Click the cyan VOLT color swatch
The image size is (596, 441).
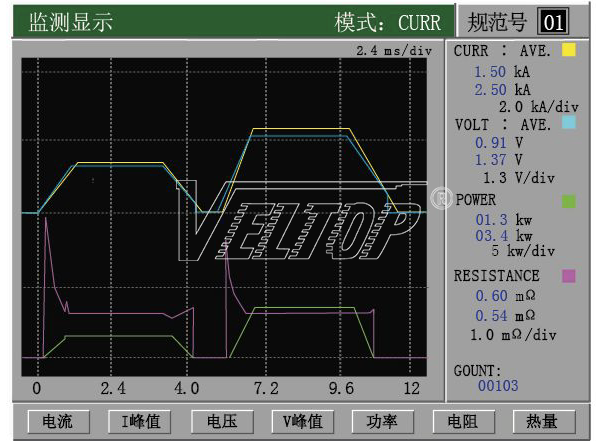[x=569, y=122]
